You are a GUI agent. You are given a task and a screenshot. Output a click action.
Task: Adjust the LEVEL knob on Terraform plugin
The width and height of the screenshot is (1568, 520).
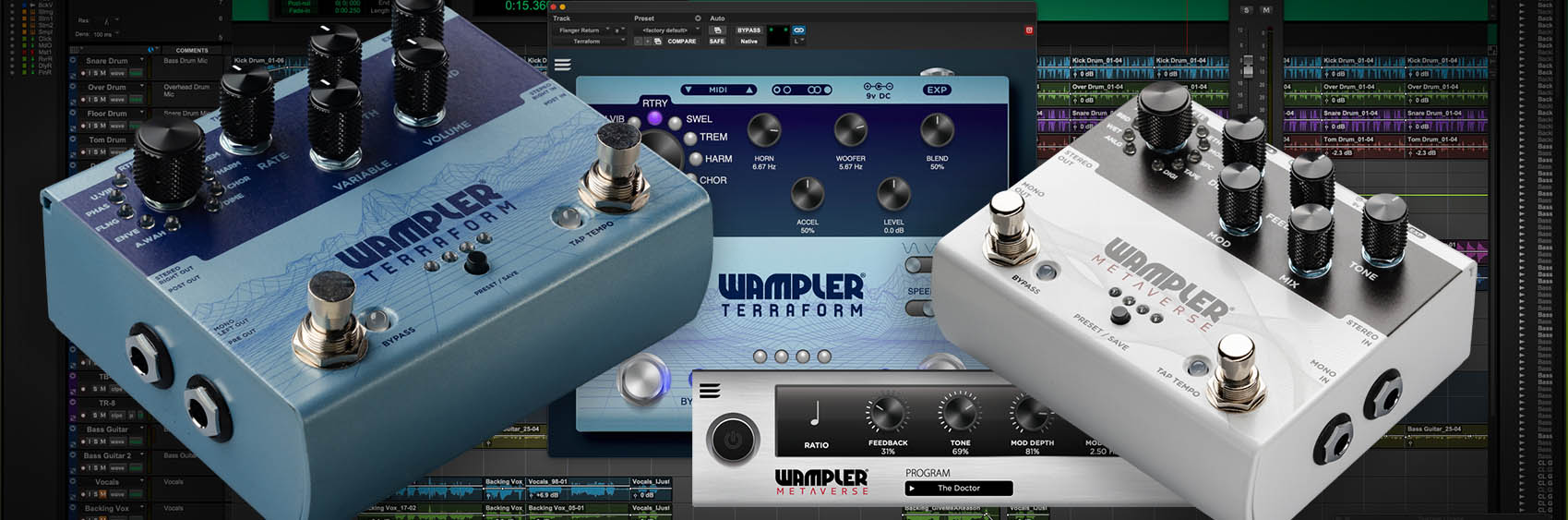coord(892,195)
